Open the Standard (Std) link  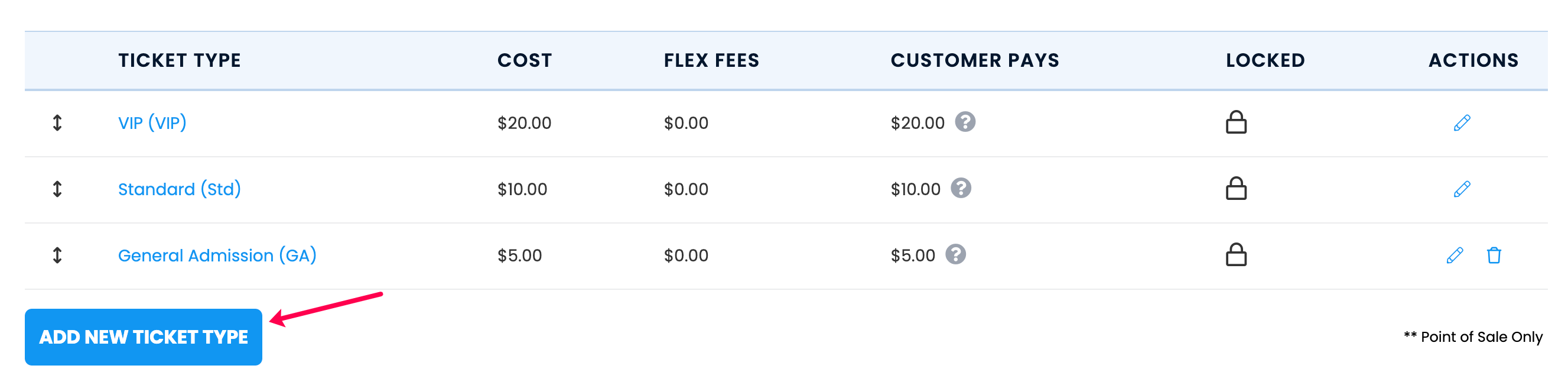180,189
